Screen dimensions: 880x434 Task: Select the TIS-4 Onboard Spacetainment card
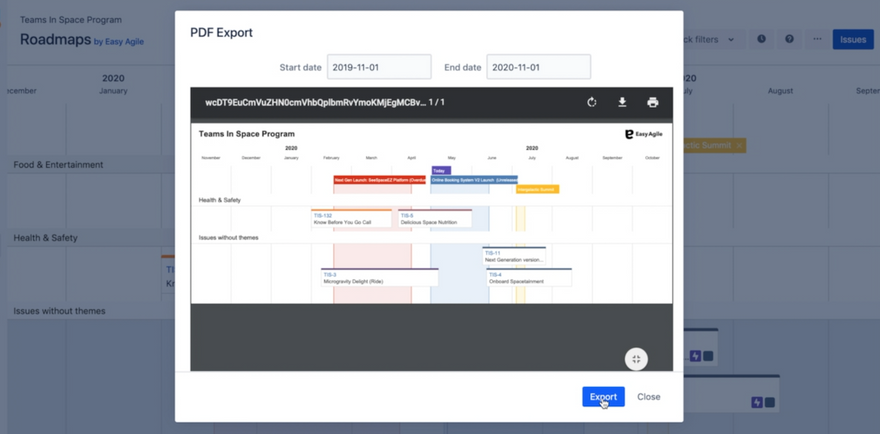pos(529,277)
